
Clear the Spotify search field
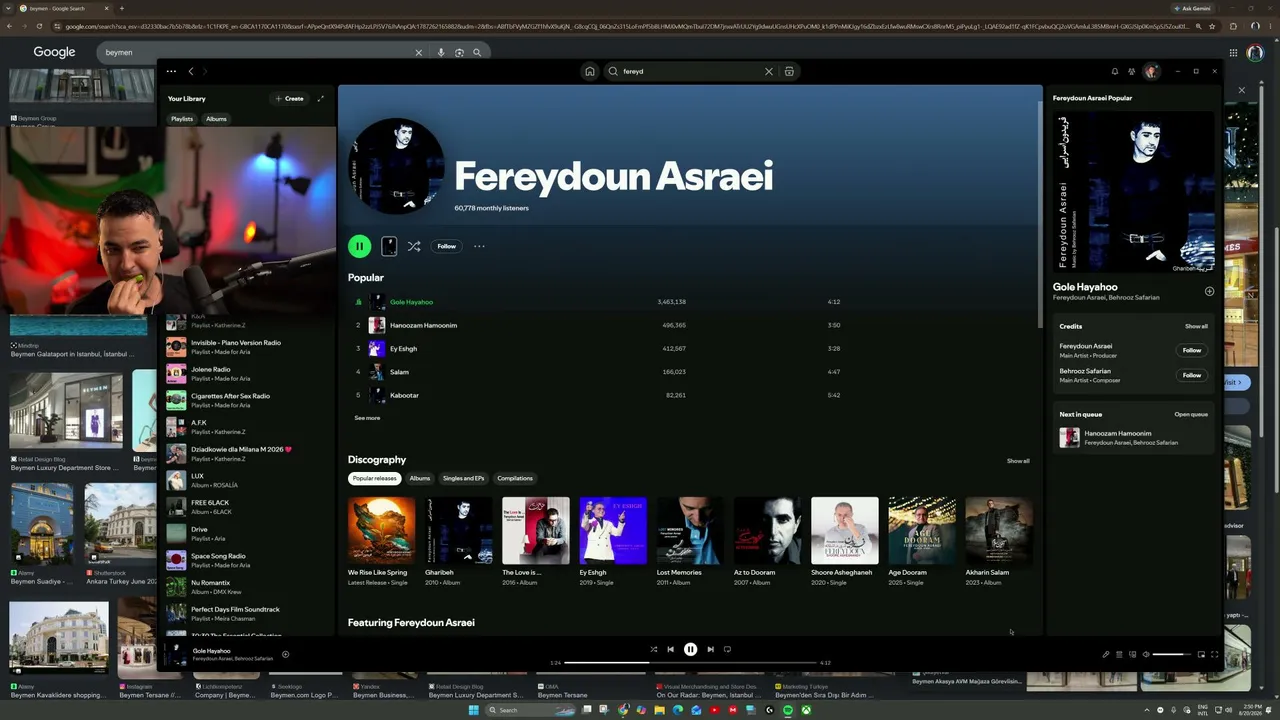coord(769,71)
